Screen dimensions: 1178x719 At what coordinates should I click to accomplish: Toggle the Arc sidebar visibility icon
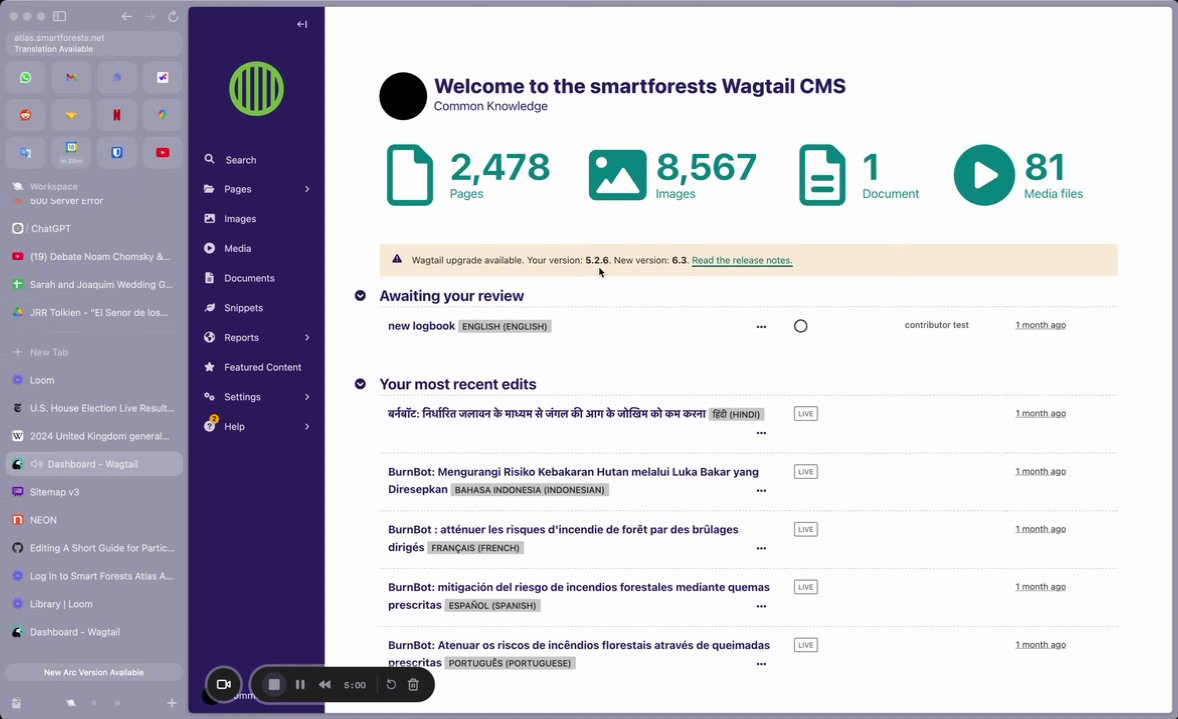(x=59, y=16)
